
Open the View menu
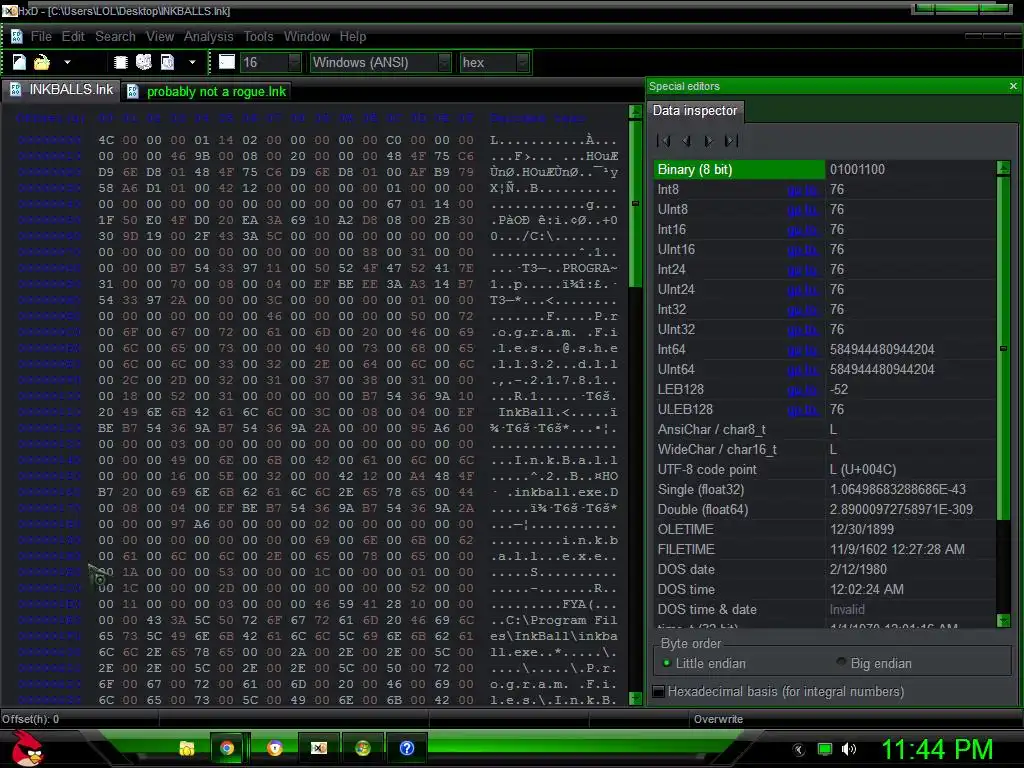pos(159,37)
